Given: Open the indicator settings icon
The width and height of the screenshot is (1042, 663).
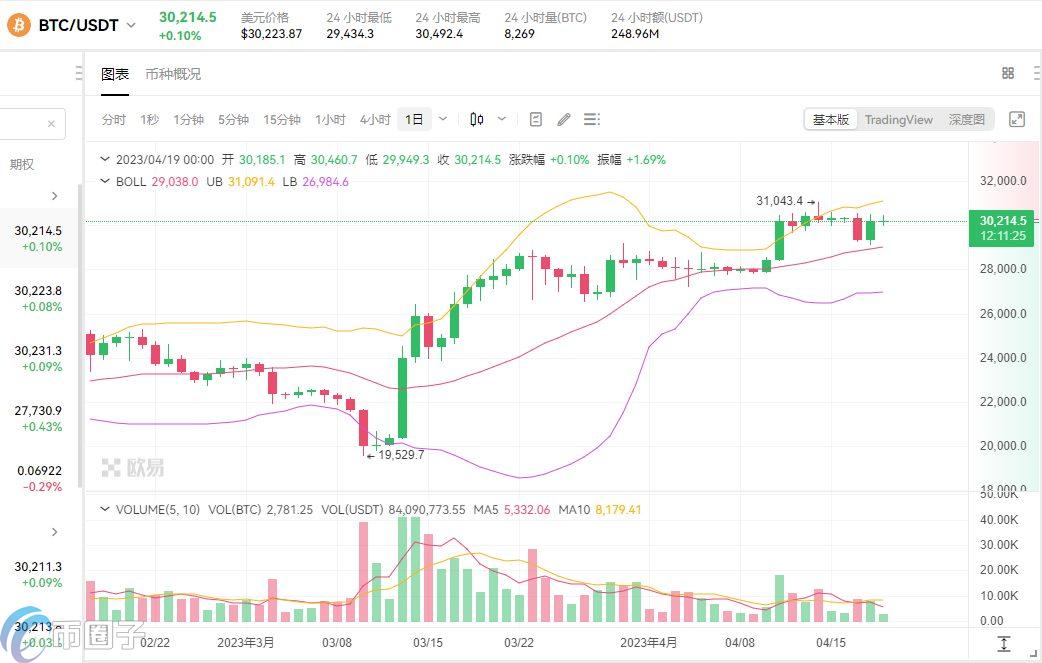Looking at the screenshot, I should (x=536, y=120).
